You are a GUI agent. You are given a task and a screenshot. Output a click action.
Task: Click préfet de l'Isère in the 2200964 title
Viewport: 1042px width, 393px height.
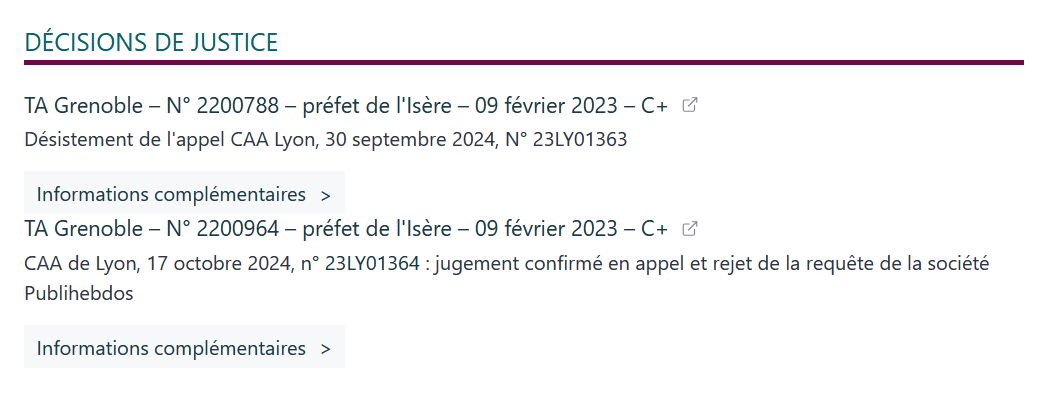(376, 229)
